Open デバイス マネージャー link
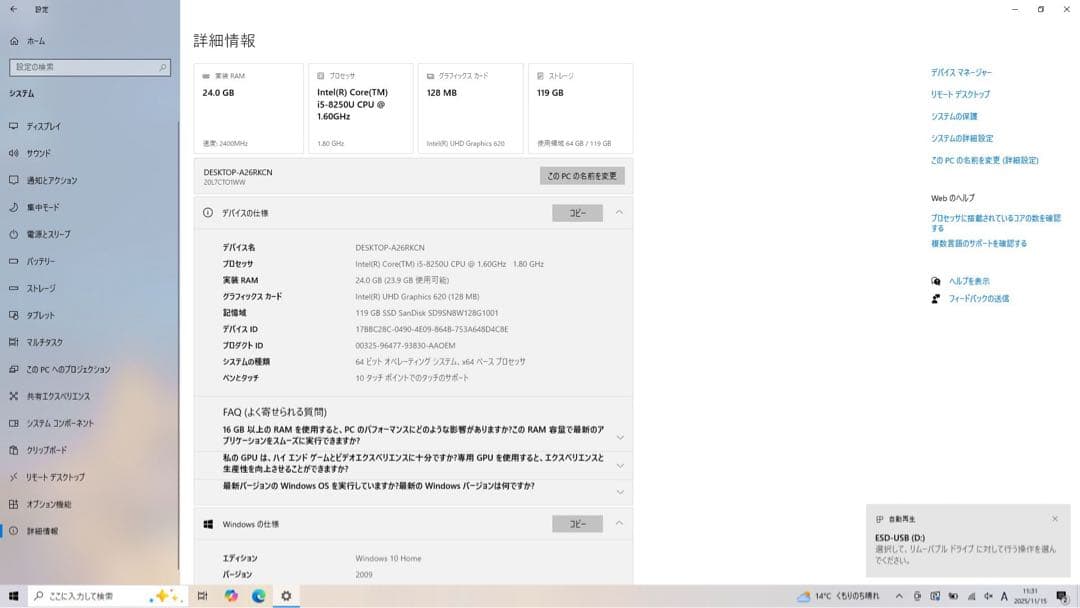1080x608 pixels. 960,72
